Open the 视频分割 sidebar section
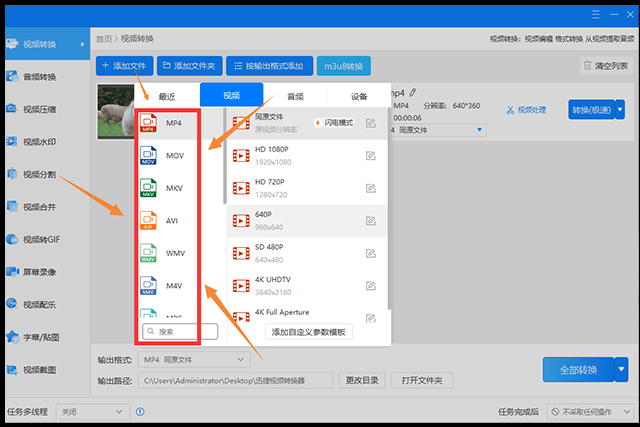Image resolution: width=640 pixels, height=427 pixels. pyautogui.click(x=47, y=175)
